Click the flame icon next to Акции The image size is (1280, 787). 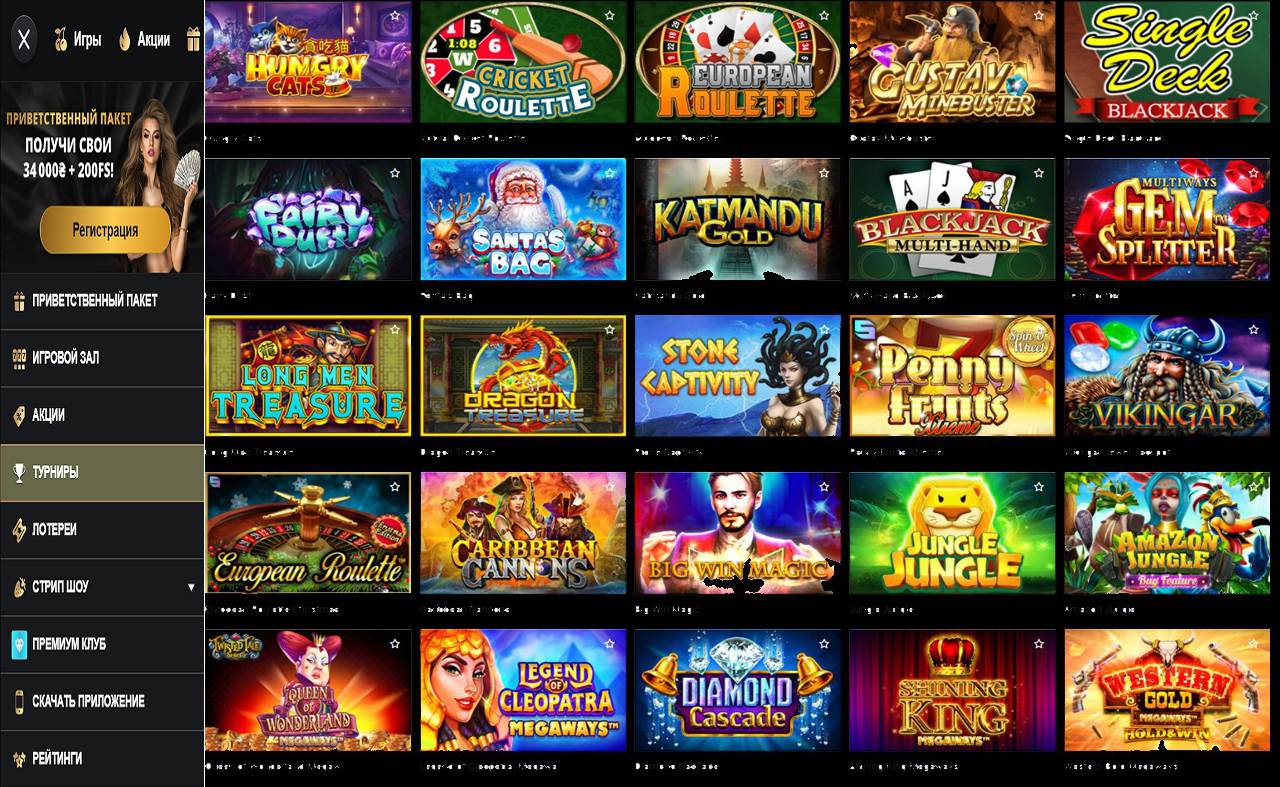(124, 40)
